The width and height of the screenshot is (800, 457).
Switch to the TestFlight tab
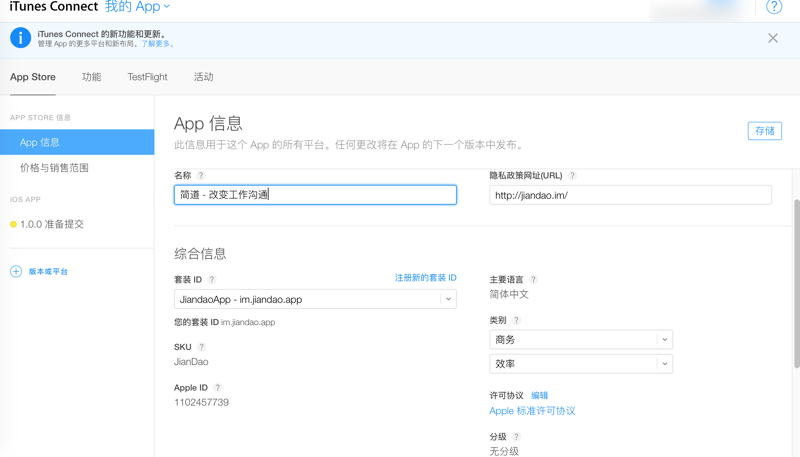147,77
